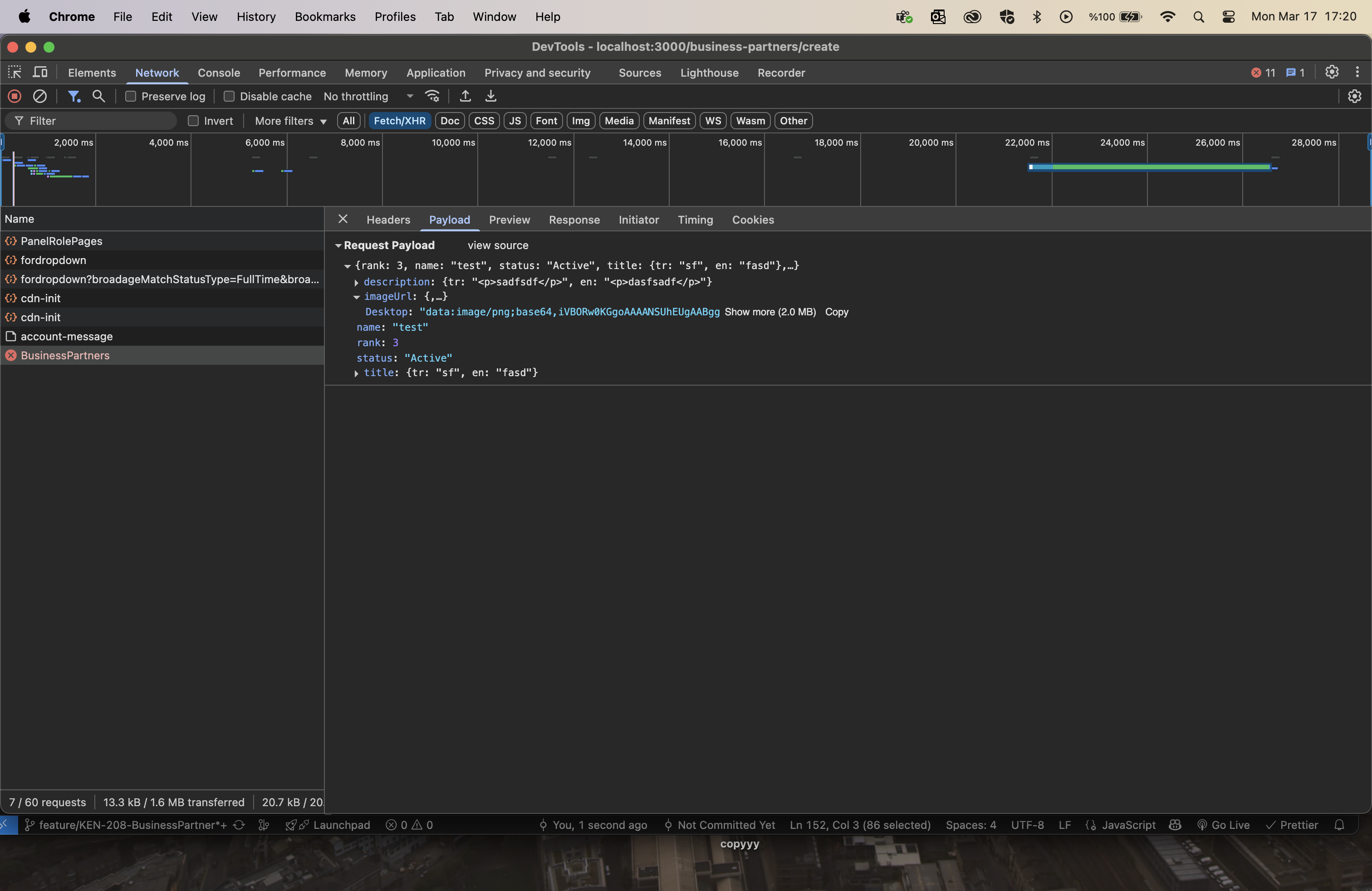Click the import HAR file upload icon
1372x891 pixels.
[x=465, y=96]
